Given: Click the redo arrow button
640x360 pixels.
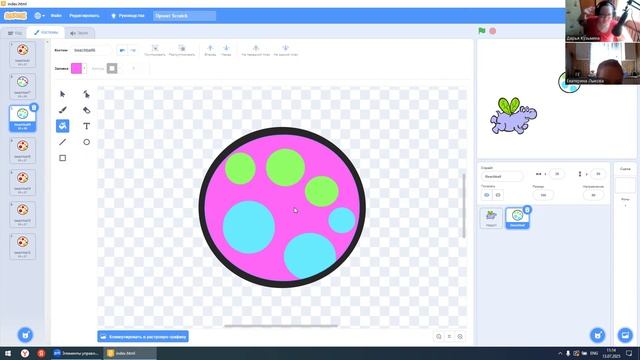Looking at the screenshot, I should coord(133,50).
